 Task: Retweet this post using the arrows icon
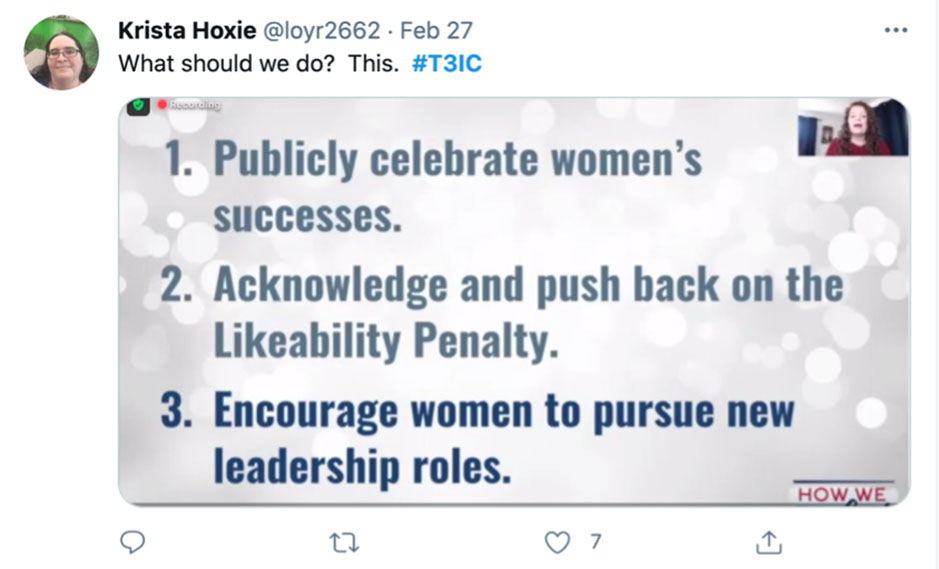pyautogui.click(x=344, y=542)
